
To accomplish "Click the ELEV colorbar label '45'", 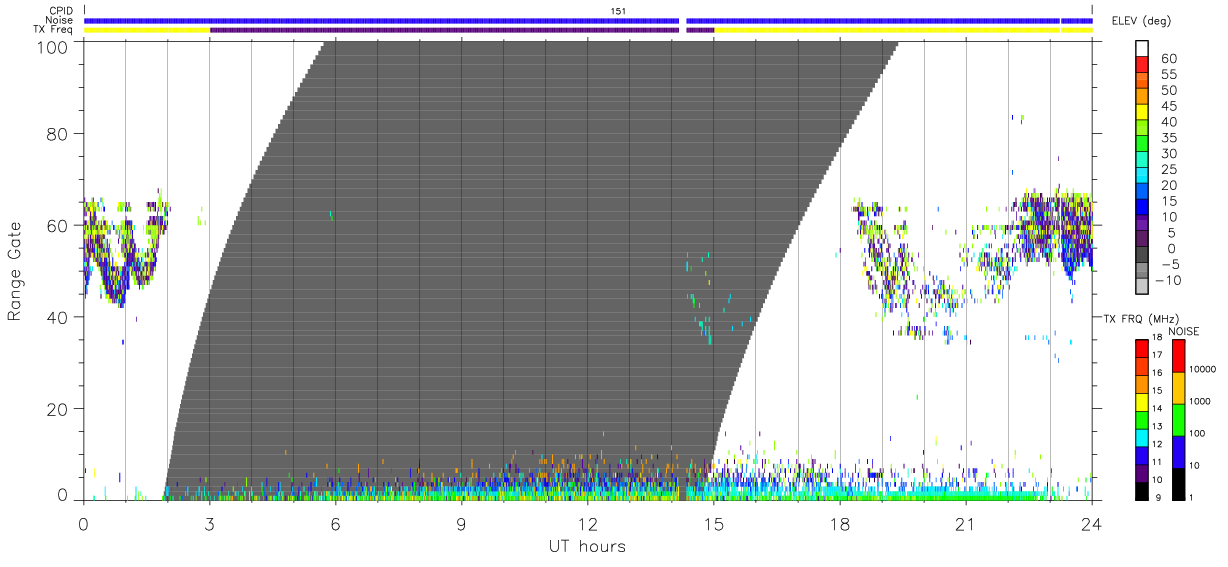I will pos(1168,106).
